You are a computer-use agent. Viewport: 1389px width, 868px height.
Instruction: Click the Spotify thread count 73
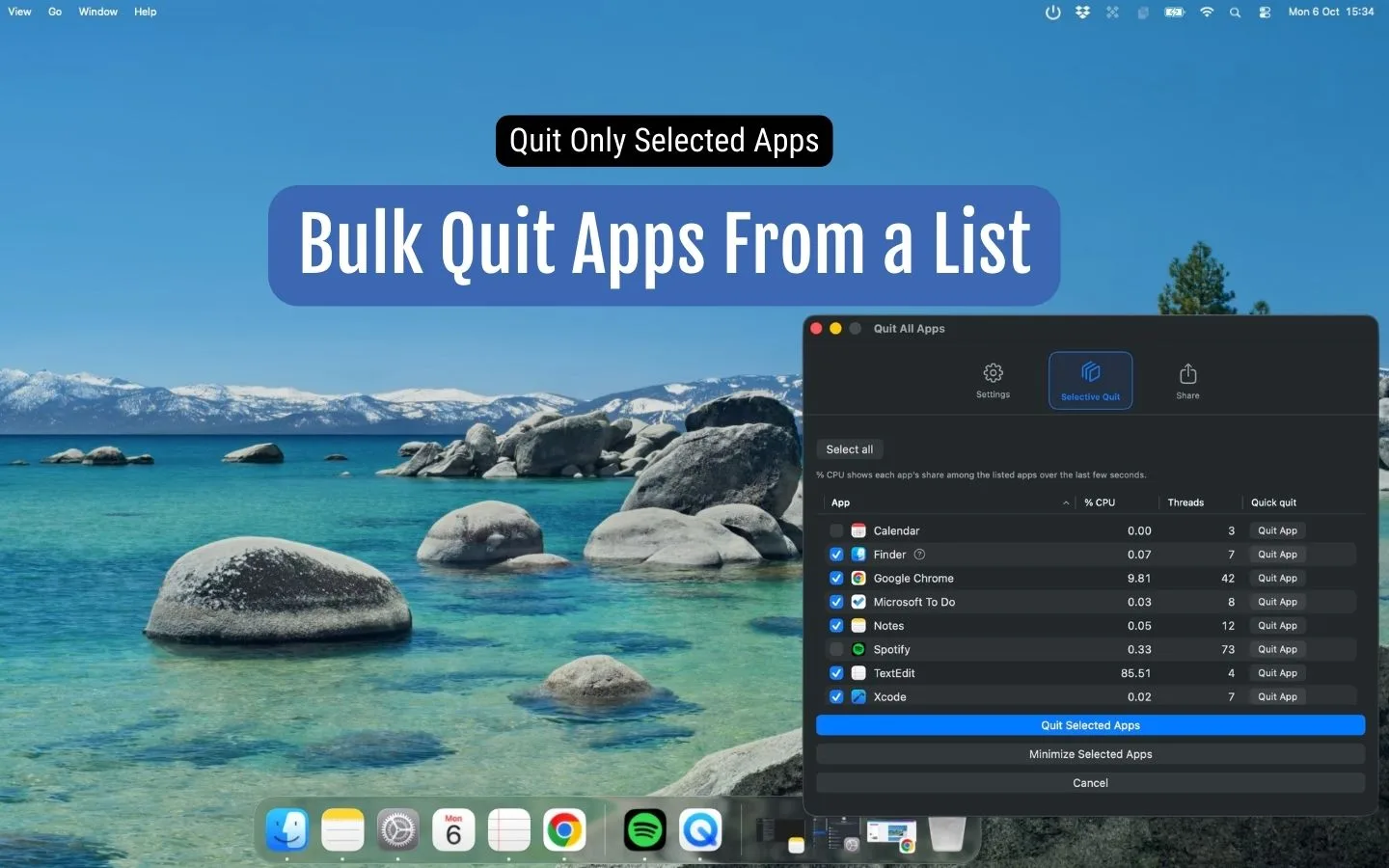coord(1228,649)
